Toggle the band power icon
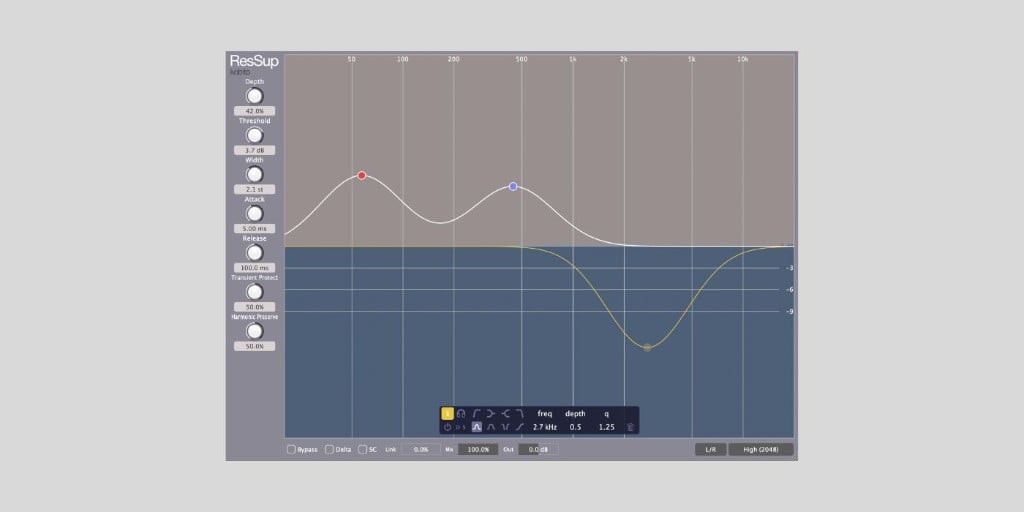The width and height of the screenshot is (1024, 512). pos(447,427)
